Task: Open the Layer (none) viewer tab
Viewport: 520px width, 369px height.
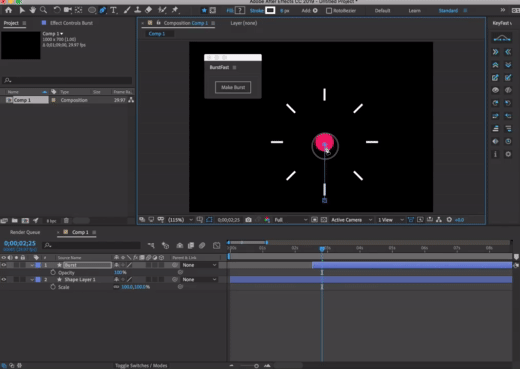Action: coord(244,23)
